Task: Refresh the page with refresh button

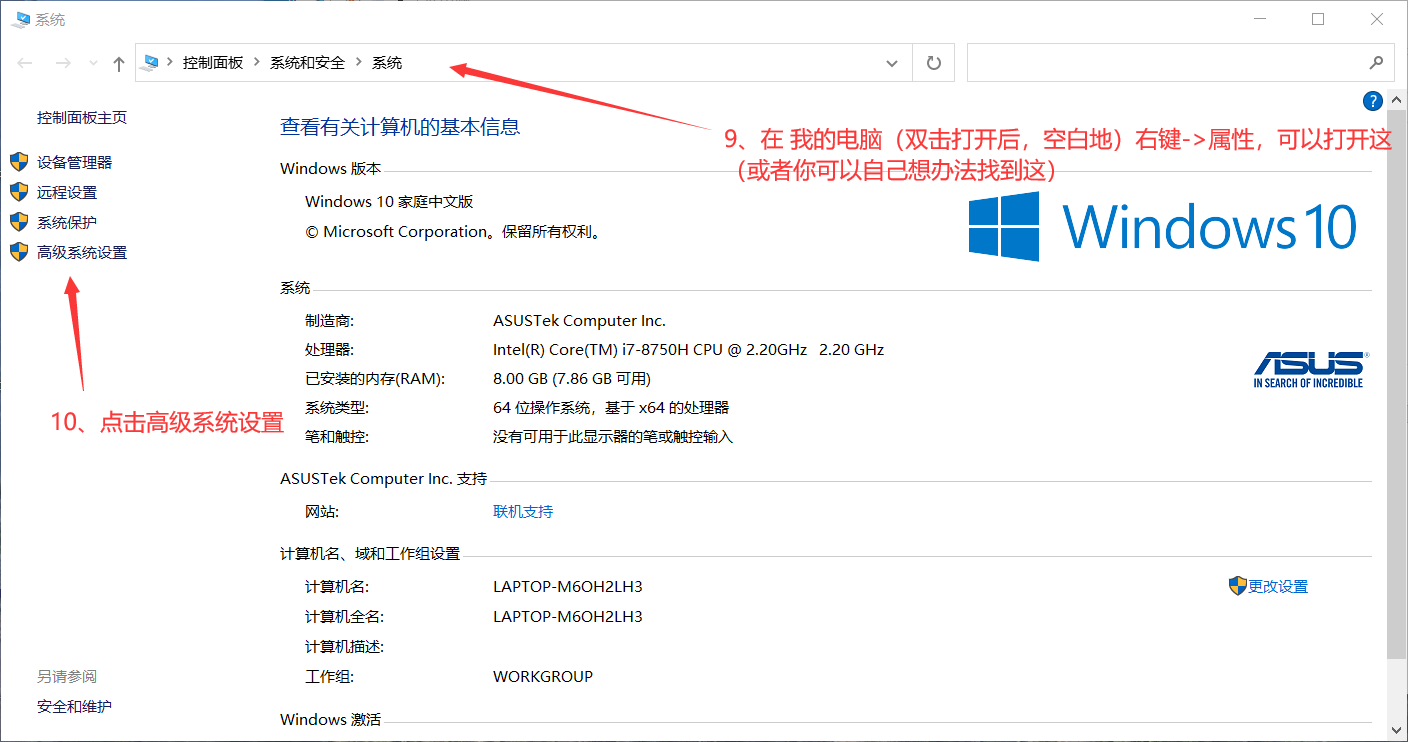Action: tap(934, 62)
